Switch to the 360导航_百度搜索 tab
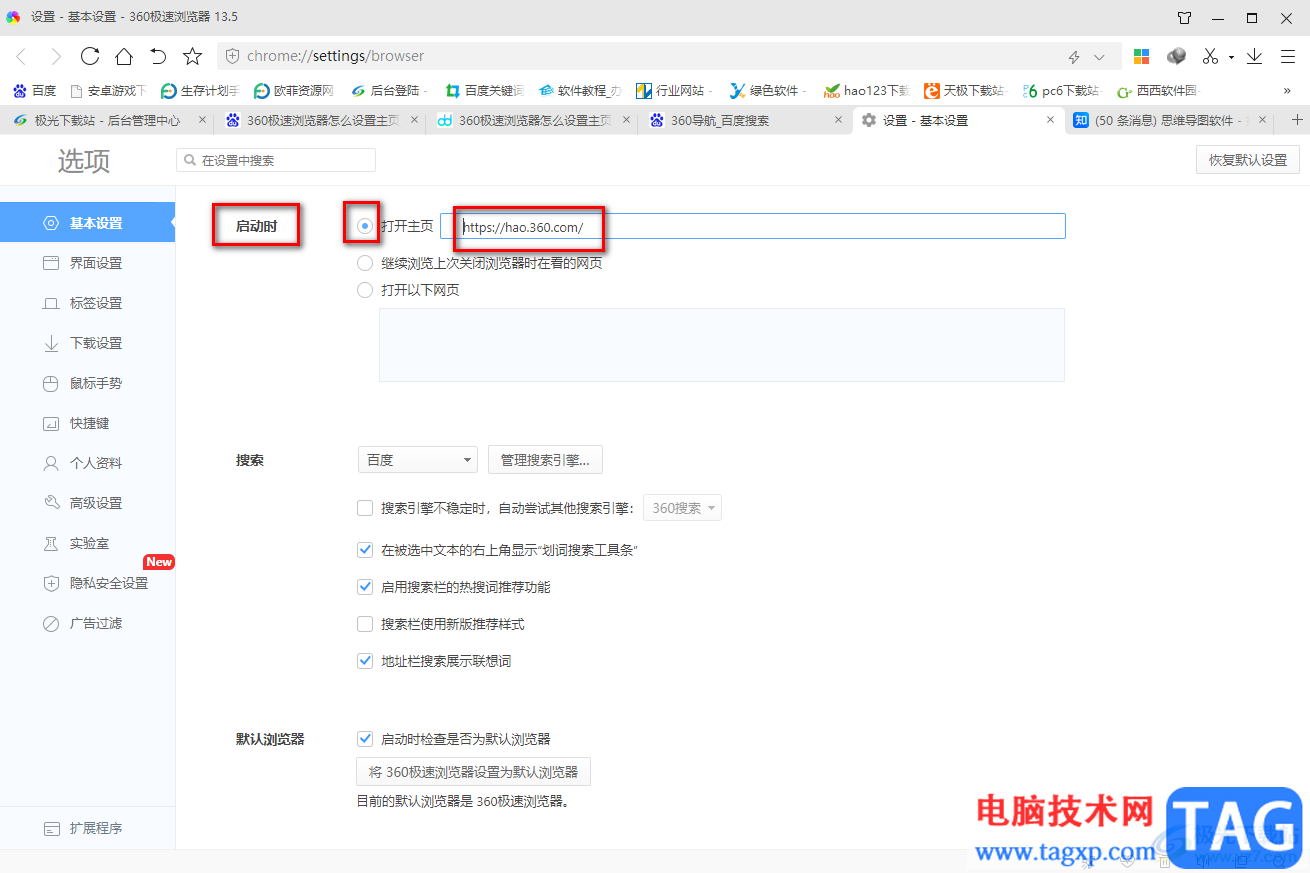 746,120
